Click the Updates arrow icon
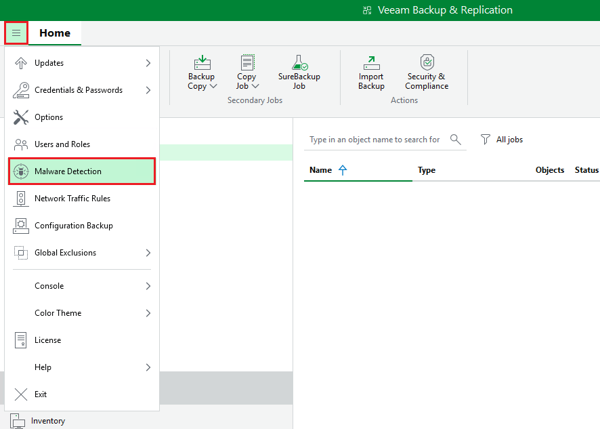The height and width of the screenshot is (429, 600). click(x=21, y=63)
